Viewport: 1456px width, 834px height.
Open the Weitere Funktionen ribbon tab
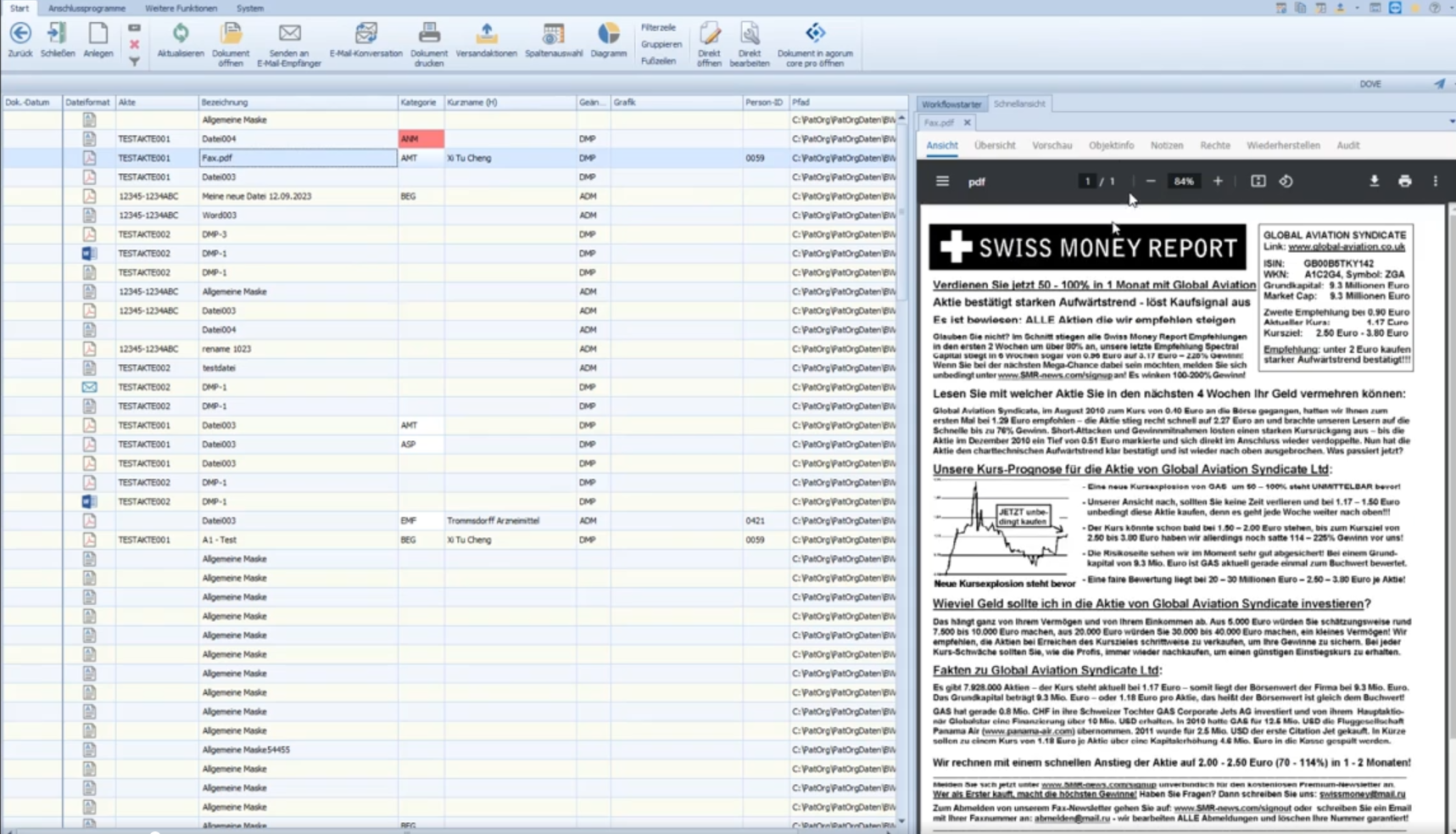click(181, 8)
